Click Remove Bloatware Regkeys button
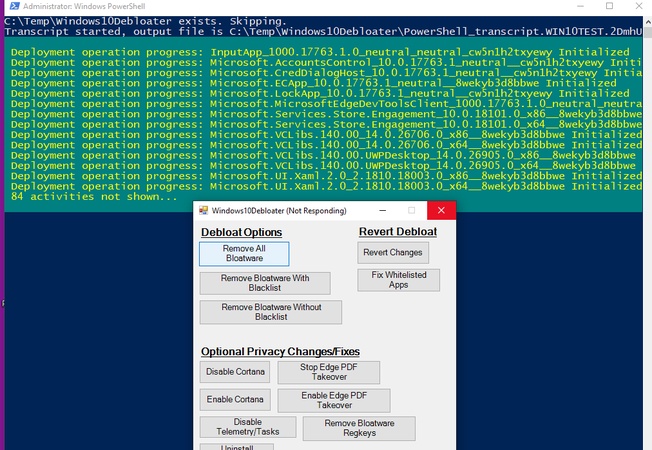 click(359, 428)
